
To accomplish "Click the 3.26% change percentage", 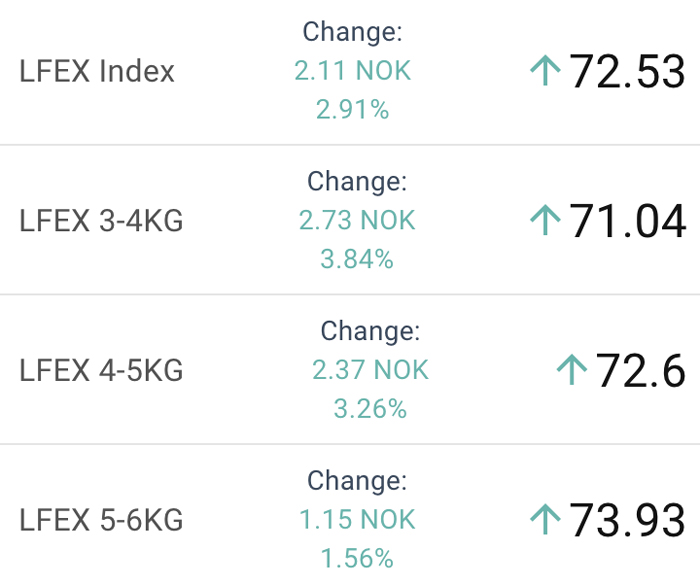I will 371,409.
